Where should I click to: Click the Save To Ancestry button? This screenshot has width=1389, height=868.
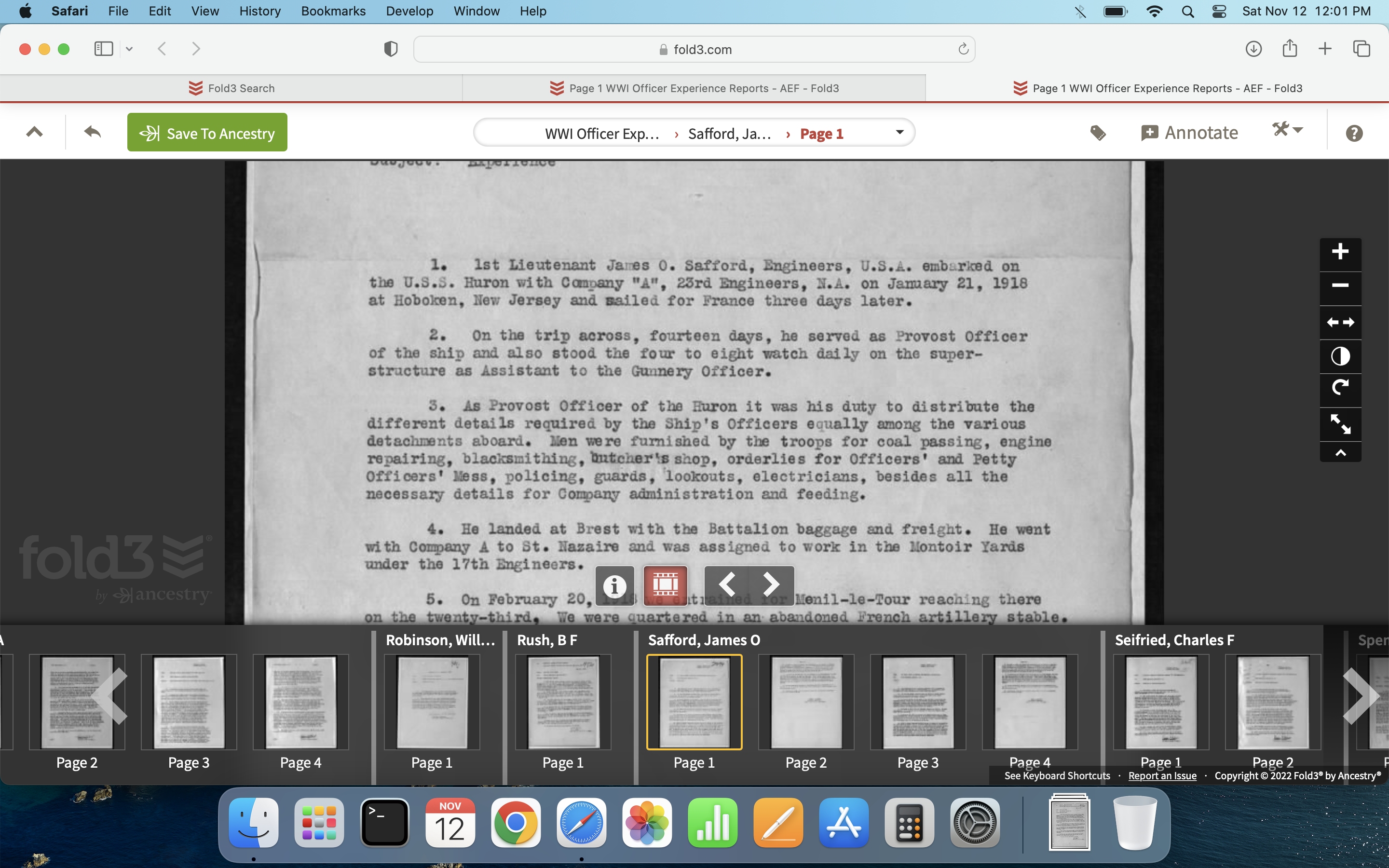tap(207, 133)
